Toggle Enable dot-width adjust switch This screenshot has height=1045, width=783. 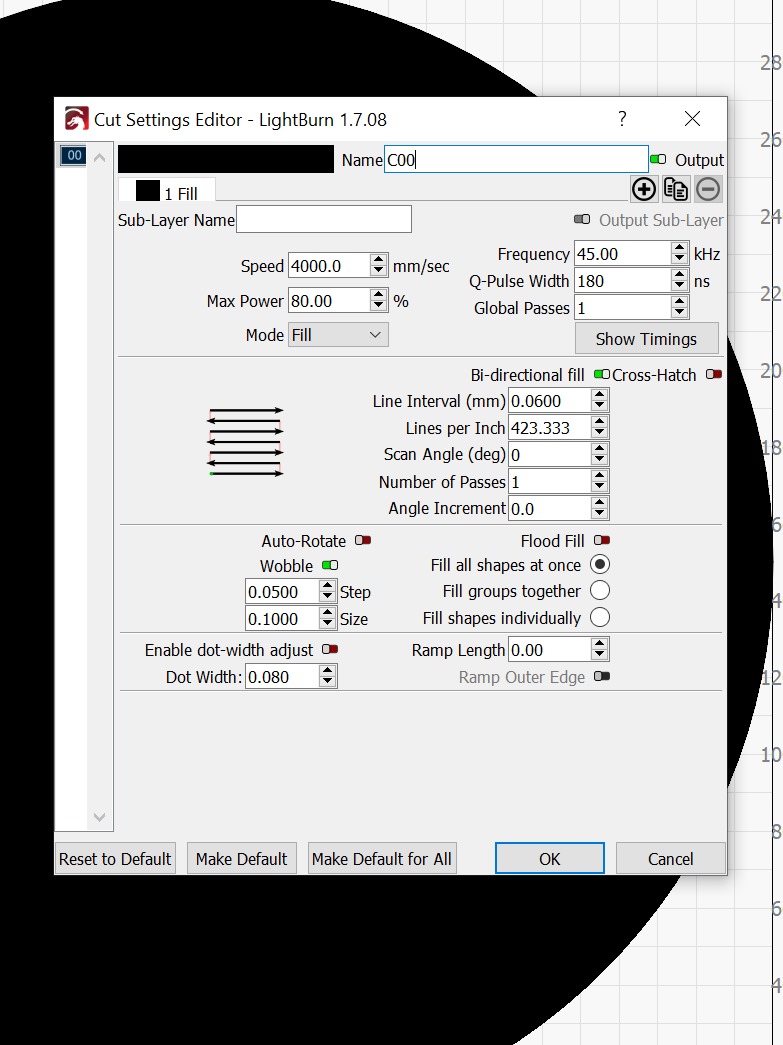coord(330,649)
